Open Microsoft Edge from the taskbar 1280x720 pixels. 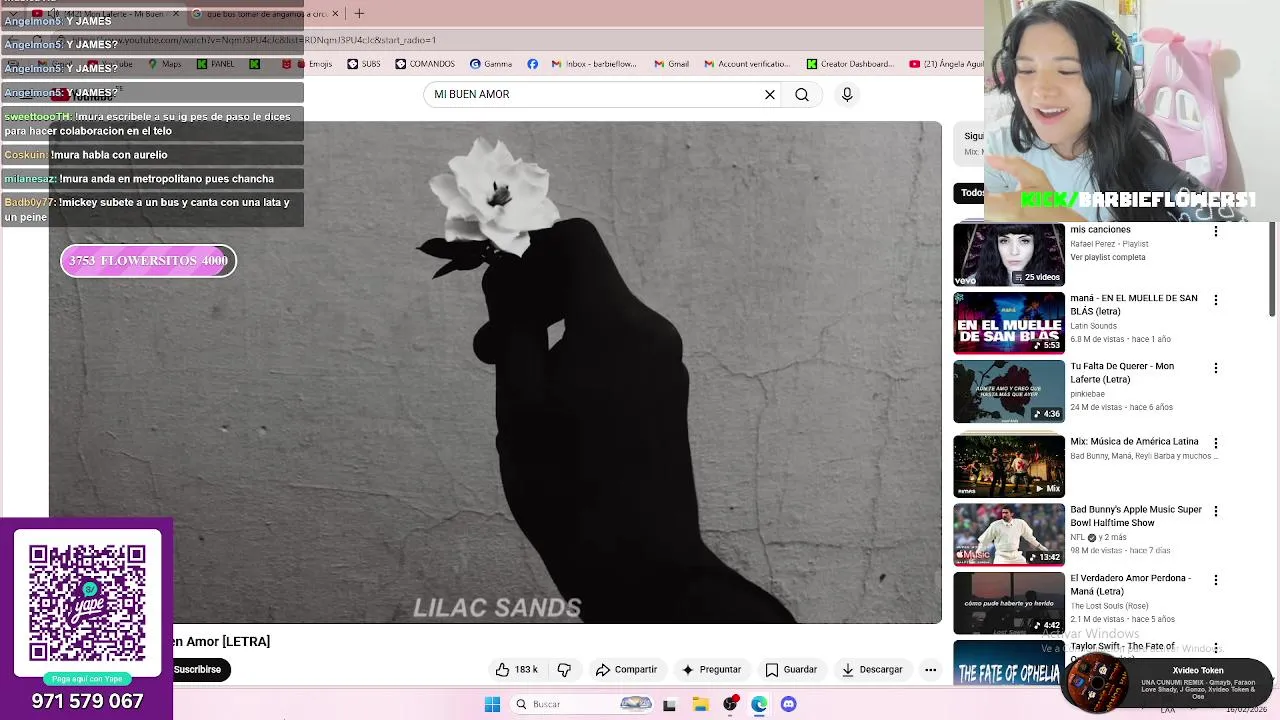[x=759, y=704]
